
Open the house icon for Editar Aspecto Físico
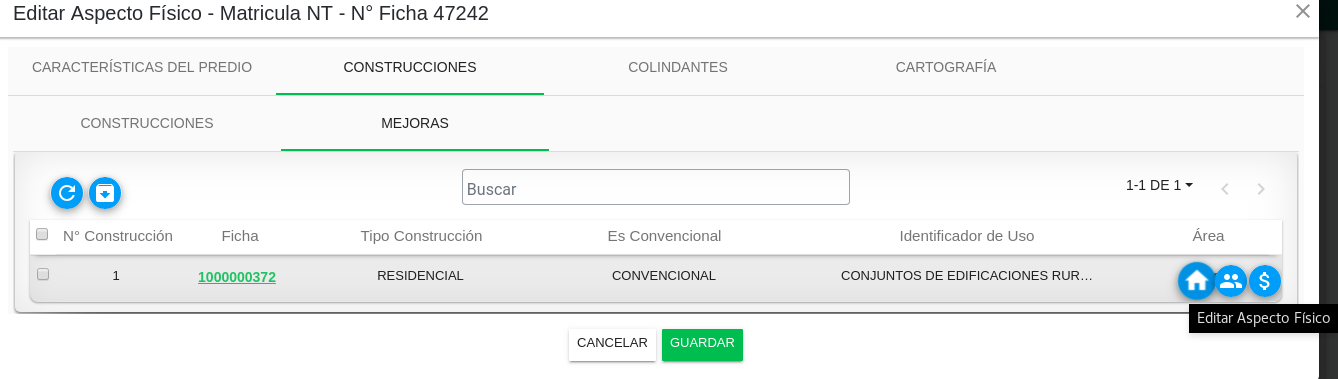tap(1196, 281)
